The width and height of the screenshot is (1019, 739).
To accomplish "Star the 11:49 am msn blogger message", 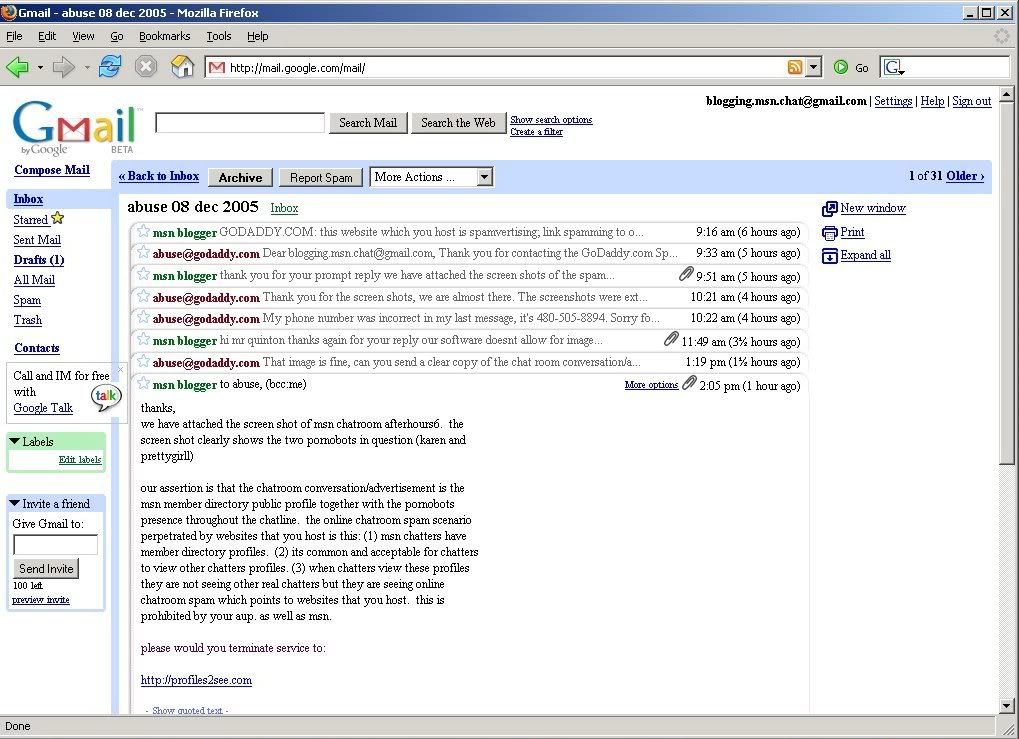I will point(143,339).
